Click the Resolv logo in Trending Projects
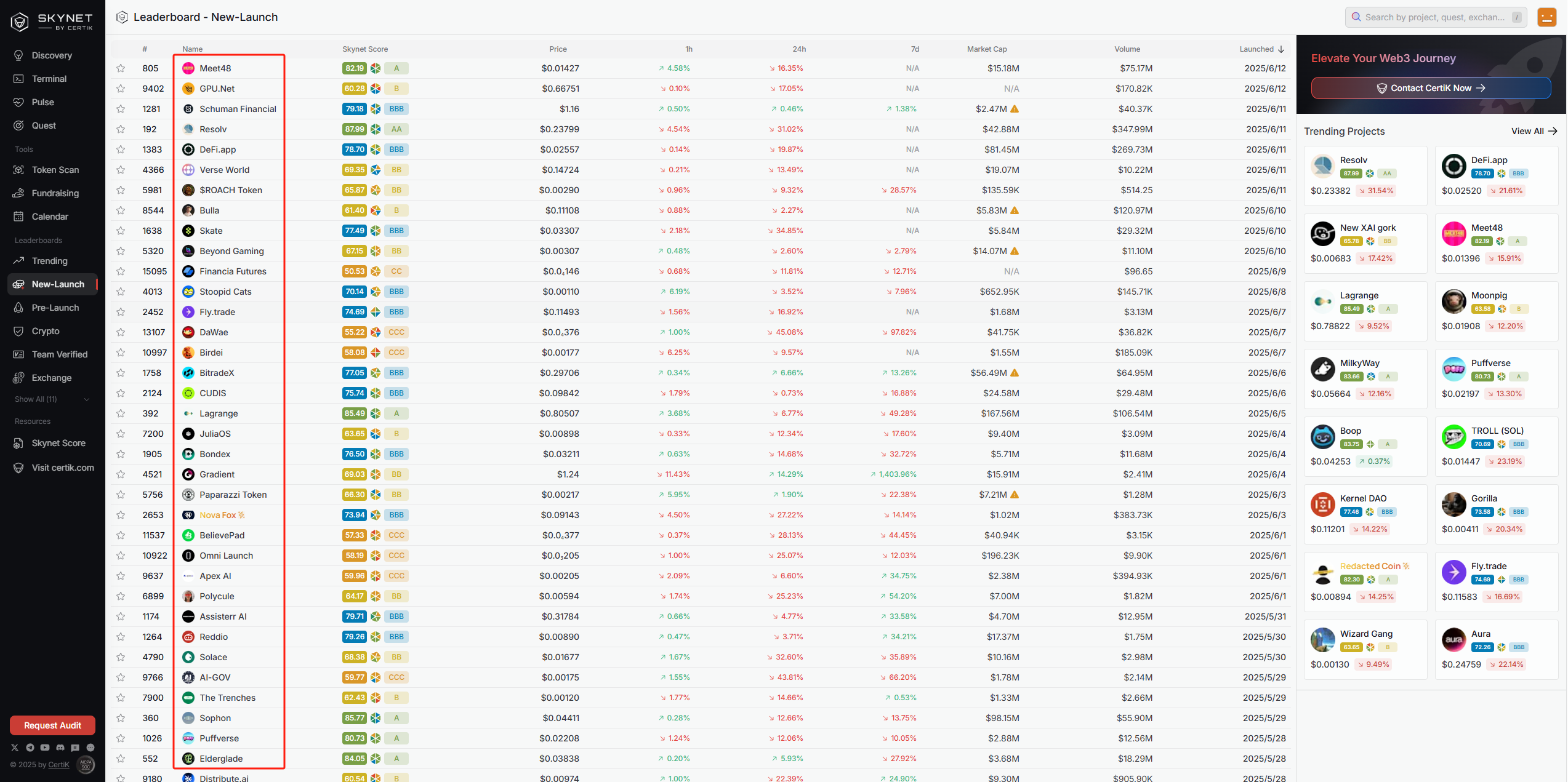The width and height of the screenshot is (1568, 782). pos(1322,166)
